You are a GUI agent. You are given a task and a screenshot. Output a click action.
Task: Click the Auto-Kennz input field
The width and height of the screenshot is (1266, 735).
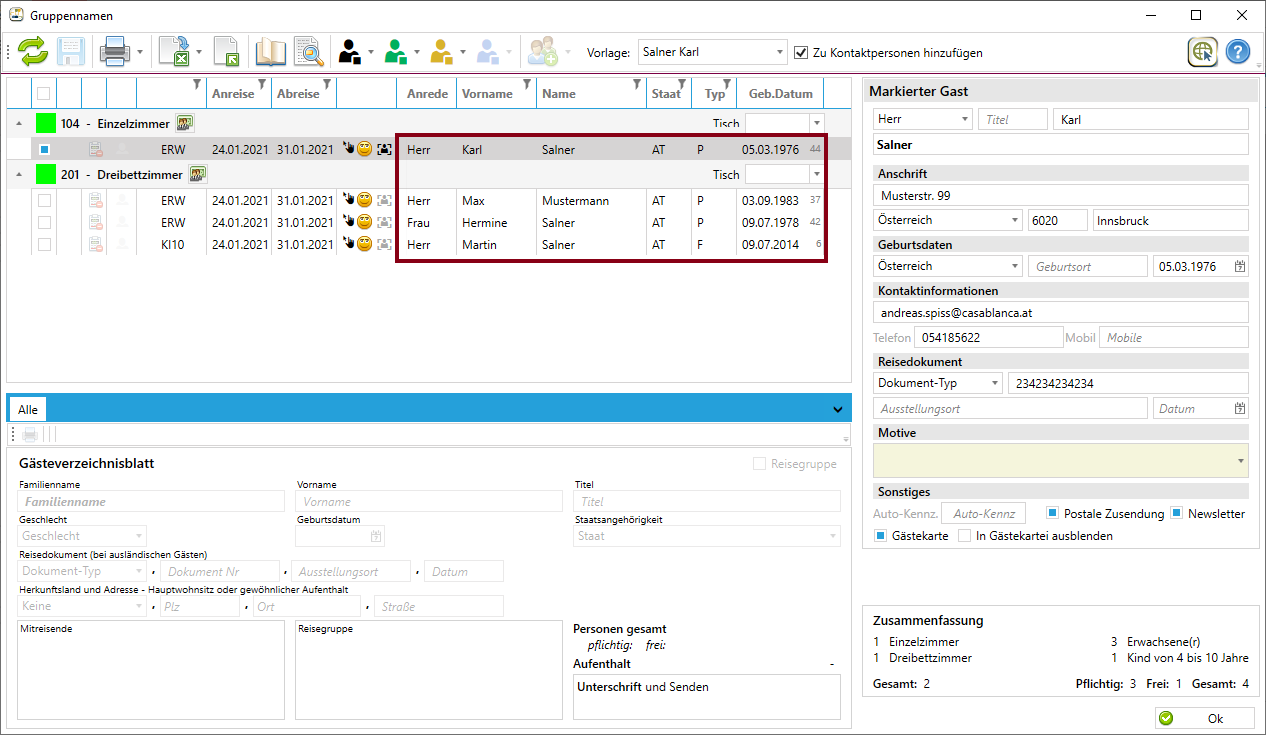(984, 513)
